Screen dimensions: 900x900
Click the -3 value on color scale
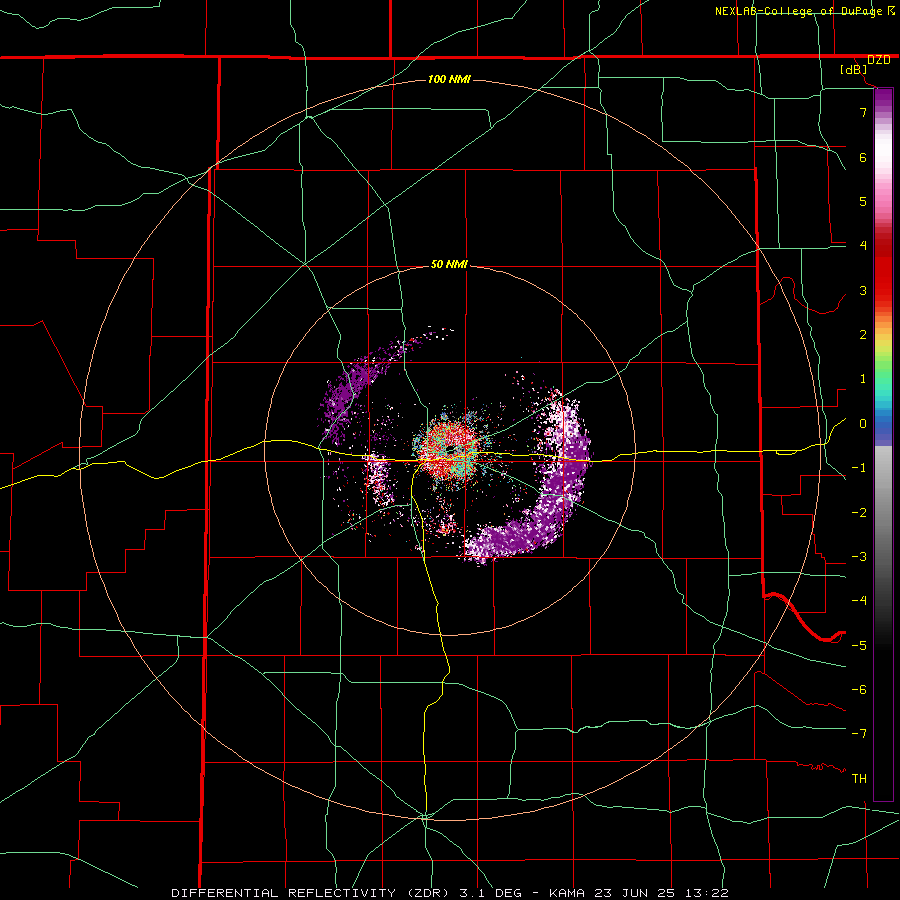tap(859, 557)
